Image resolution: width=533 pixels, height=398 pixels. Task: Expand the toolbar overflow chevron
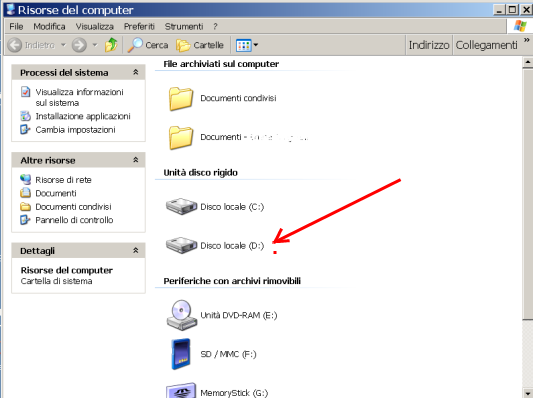click(x=527, y=40)
